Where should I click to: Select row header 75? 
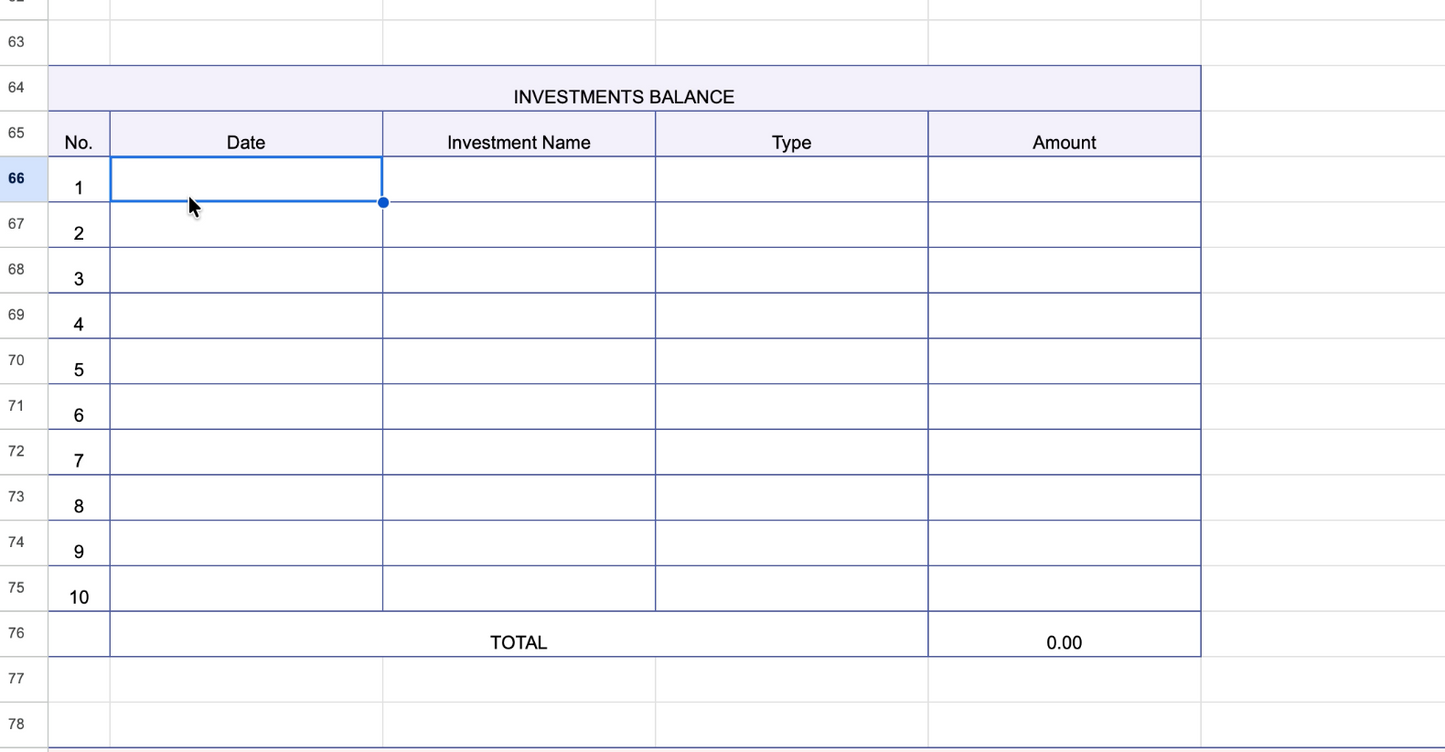point(24,589)
